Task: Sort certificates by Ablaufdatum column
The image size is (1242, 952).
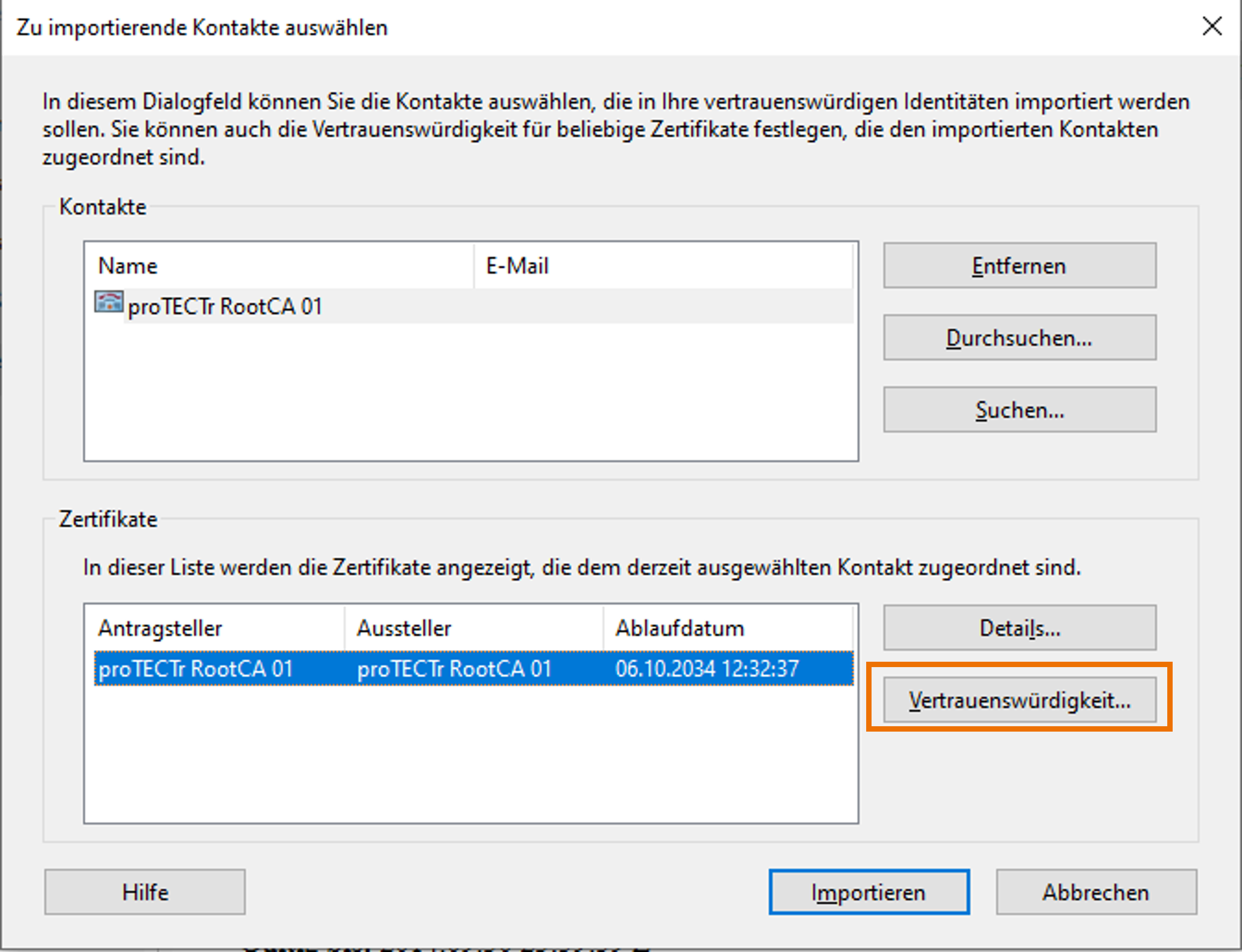Action: (727, 628)
